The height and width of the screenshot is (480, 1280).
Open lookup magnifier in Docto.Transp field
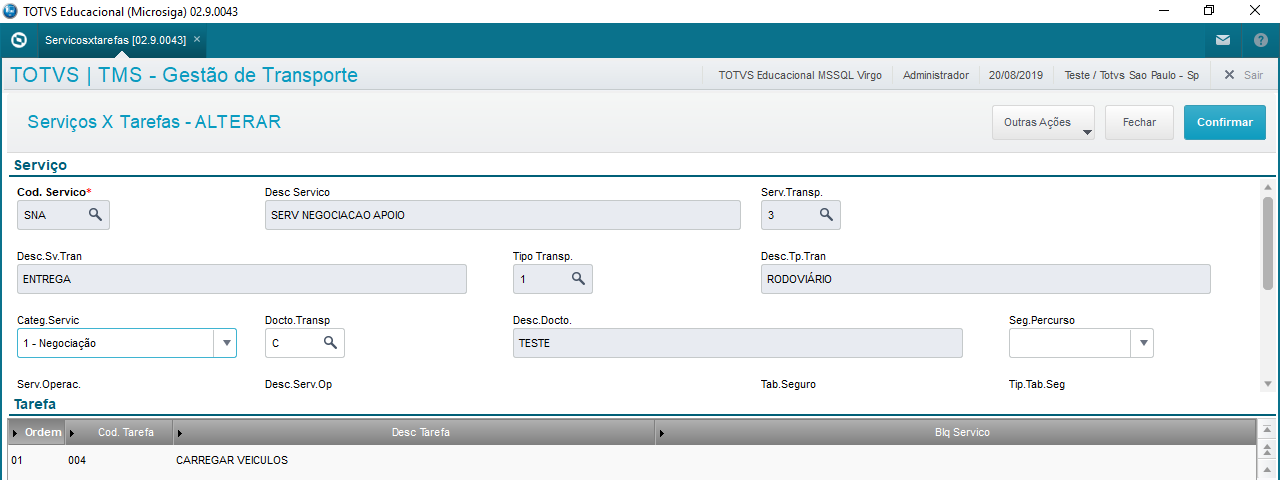coord(330,343)
